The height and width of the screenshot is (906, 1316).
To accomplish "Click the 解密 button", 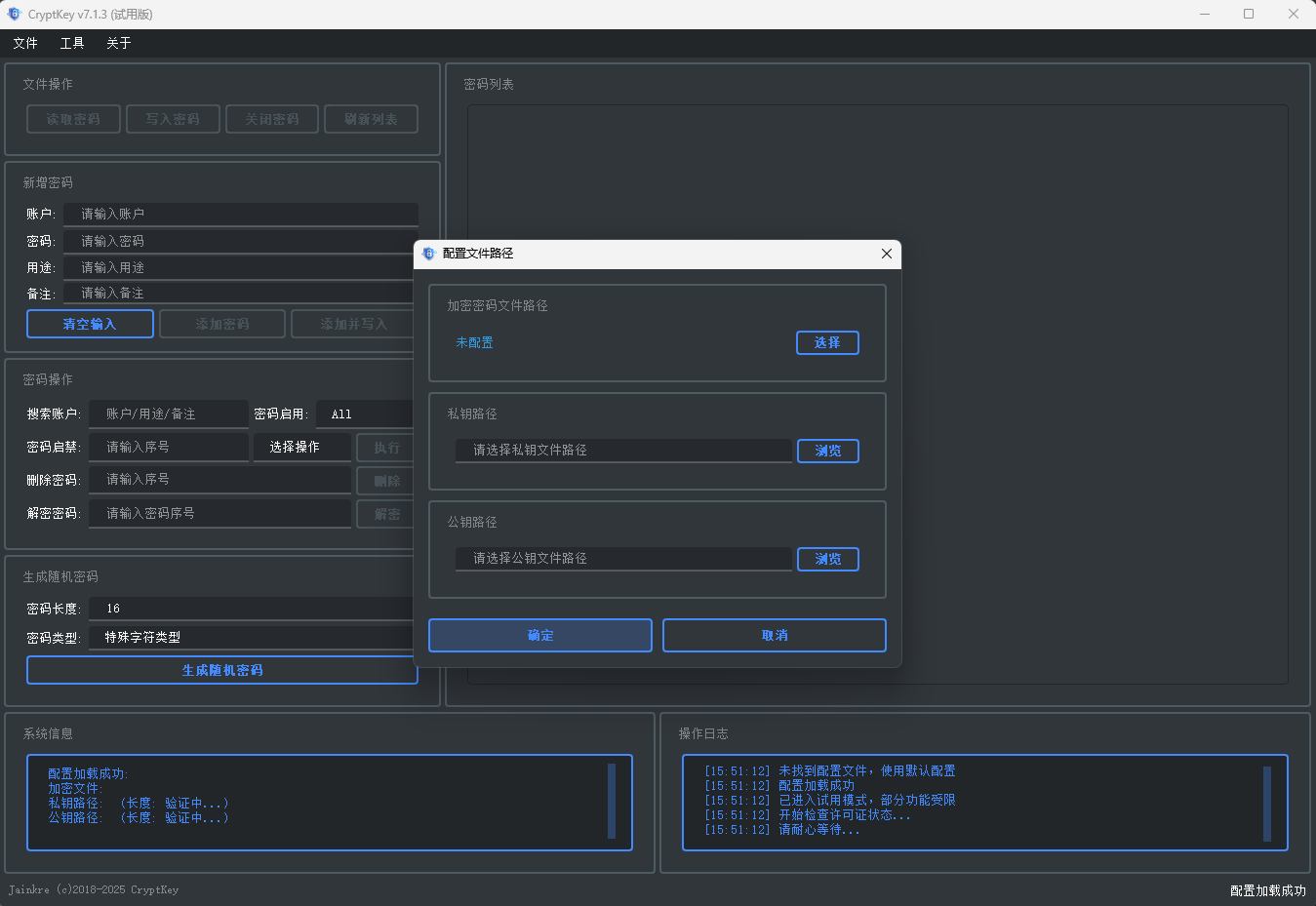I will point(385,514).
